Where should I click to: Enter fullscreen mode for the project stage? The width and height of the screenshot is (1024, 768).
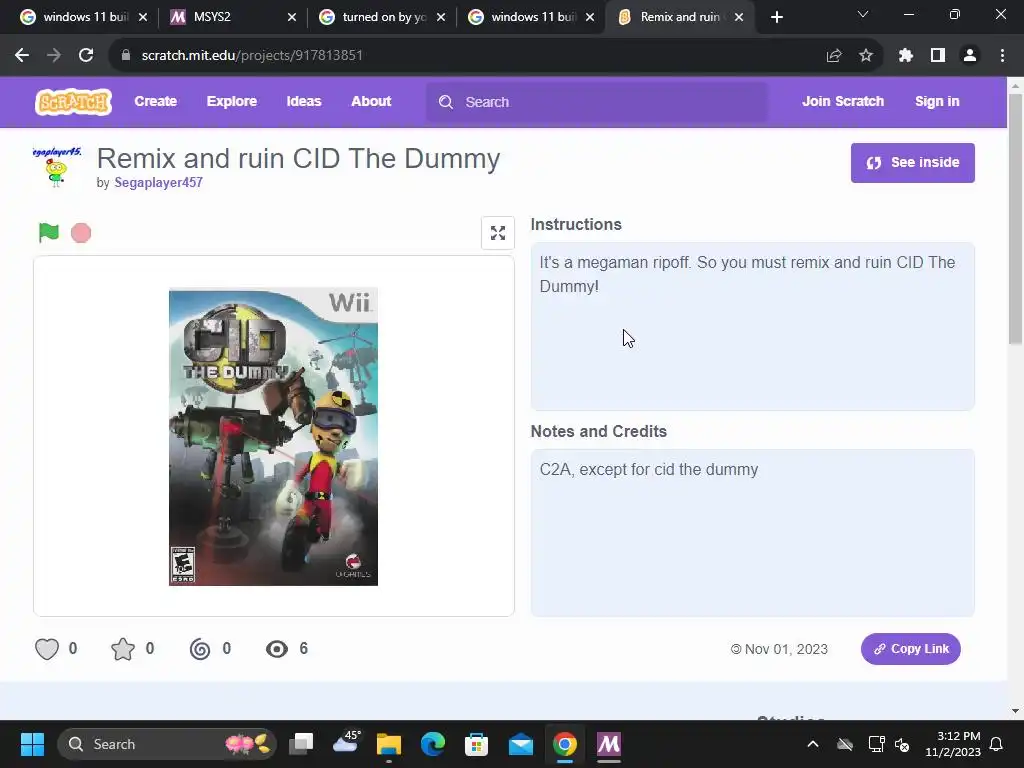click(x=498, y=232)
